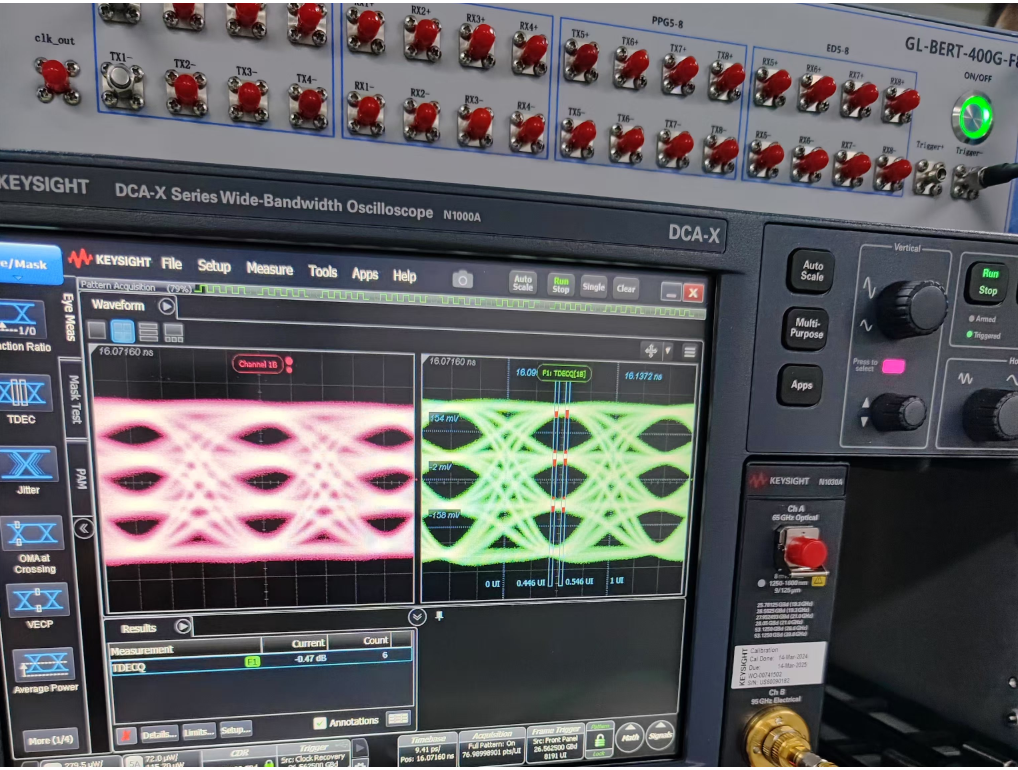
Task: Collapse the waveform area double-chevron
Action: point(417,617)
